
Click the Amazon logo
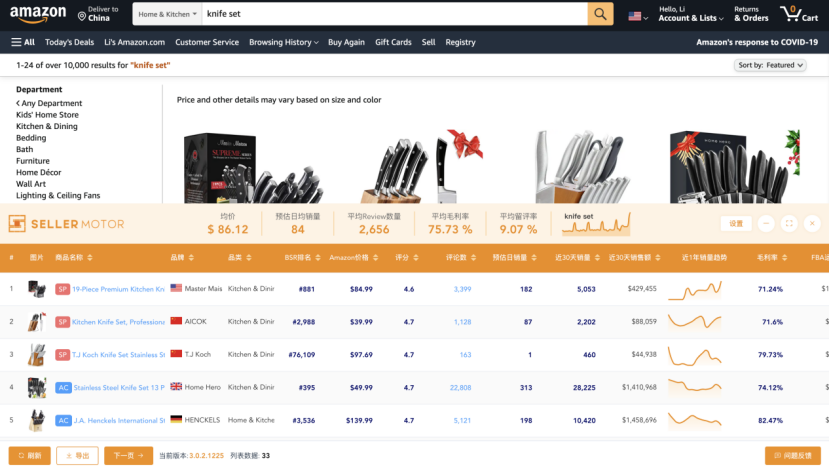click(38, 14)
